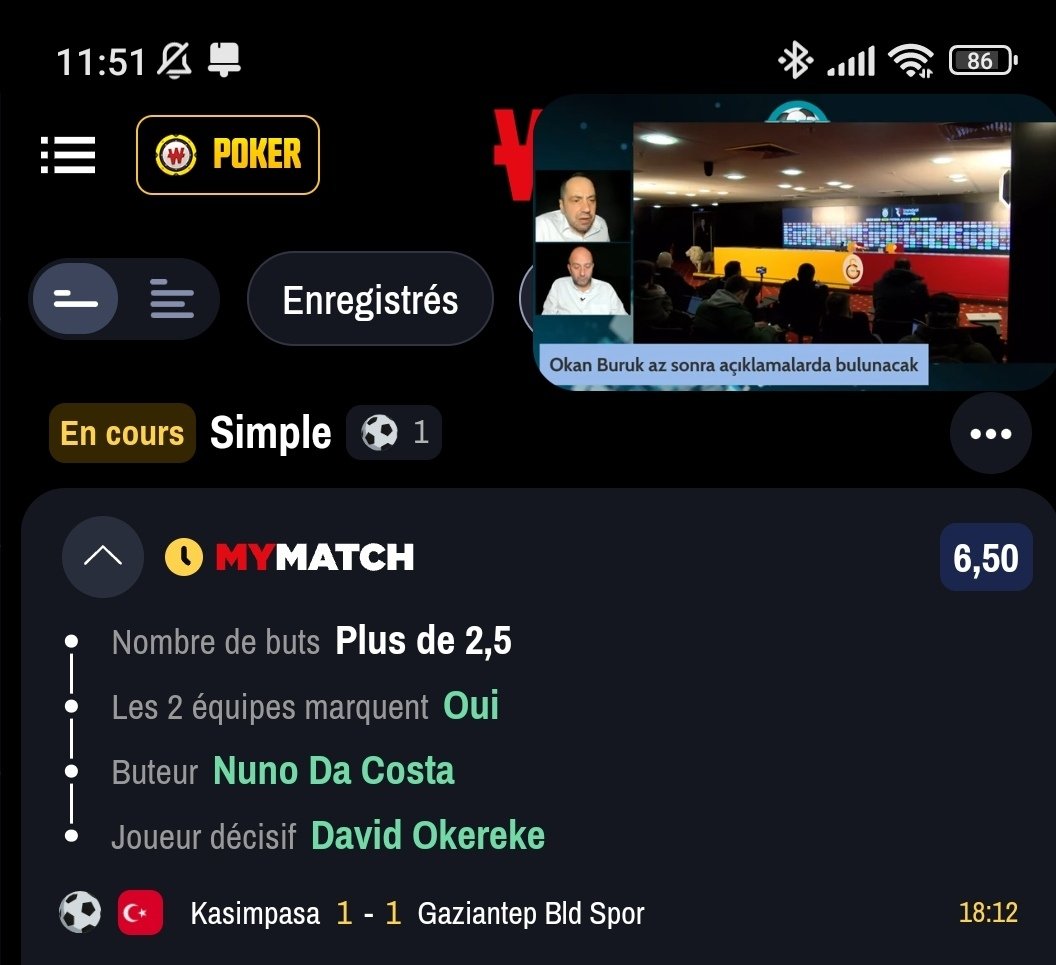Open the Enregistrés tab
Image resolution: width=1056 pixels, height=965 pixels.
[370, 298]
